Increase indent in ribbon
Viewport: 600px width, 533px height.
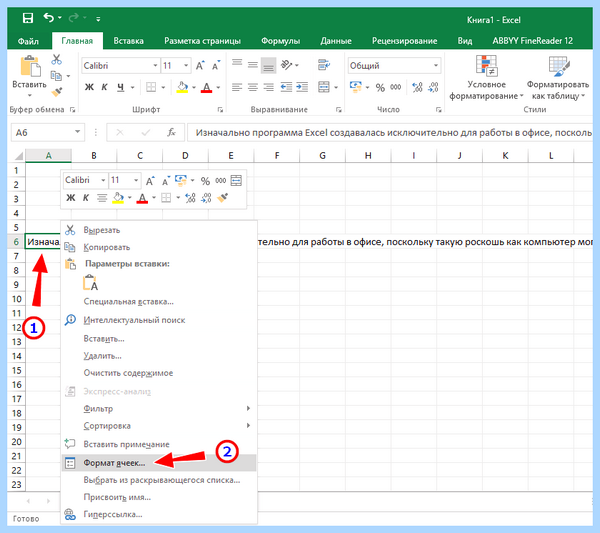tap(302, 87)
